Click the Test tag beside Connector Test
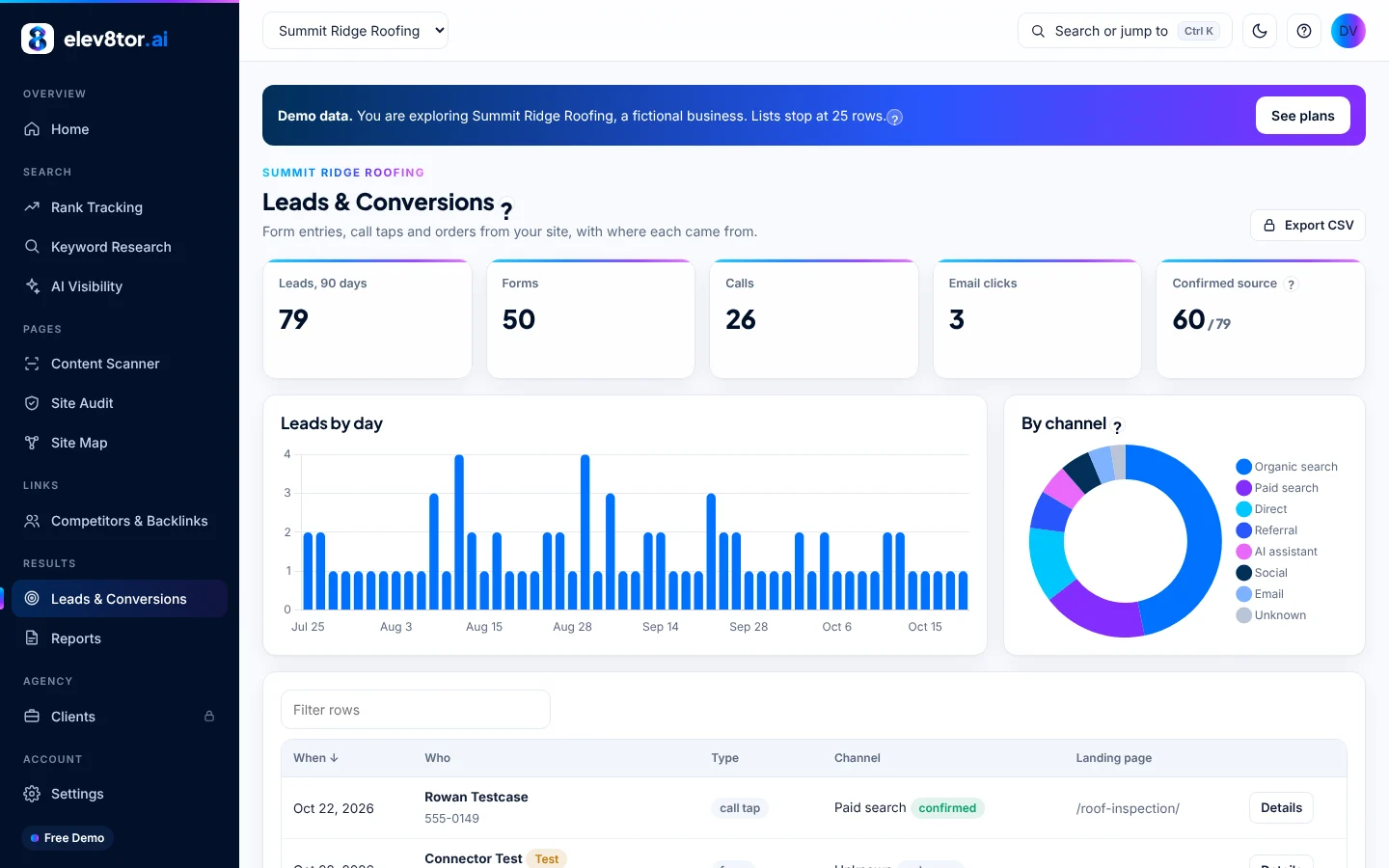 point(547,858)
